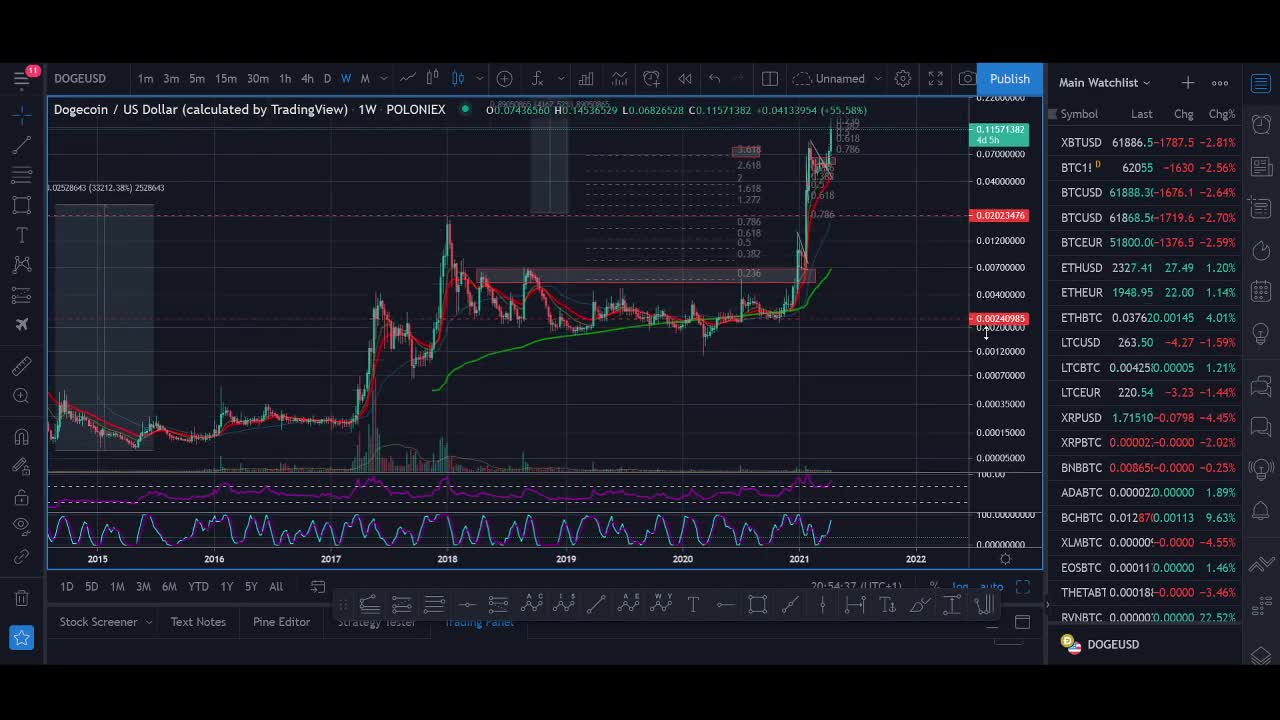
Task: Toggle the favorites star toolbar button
Action: point(21,637)
